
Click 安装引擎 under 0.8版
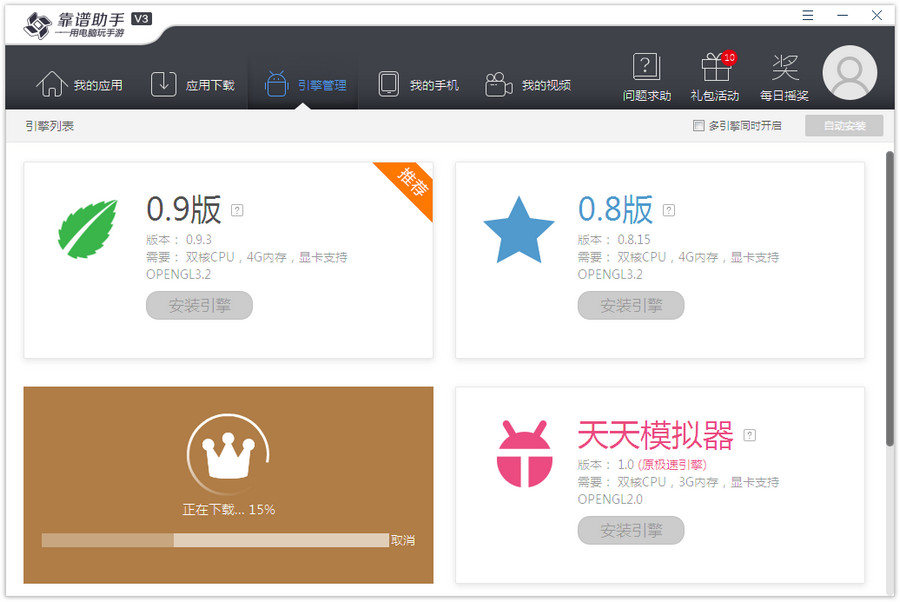631,305
